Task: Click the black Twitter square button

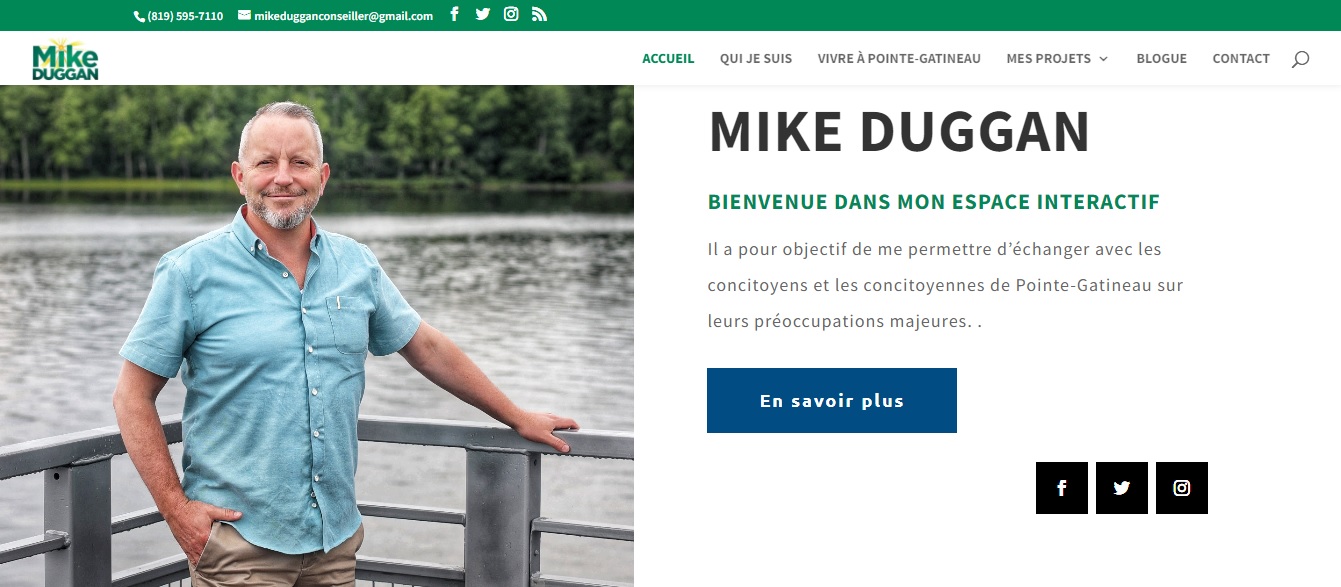Action: click(x=1122, y=488)
